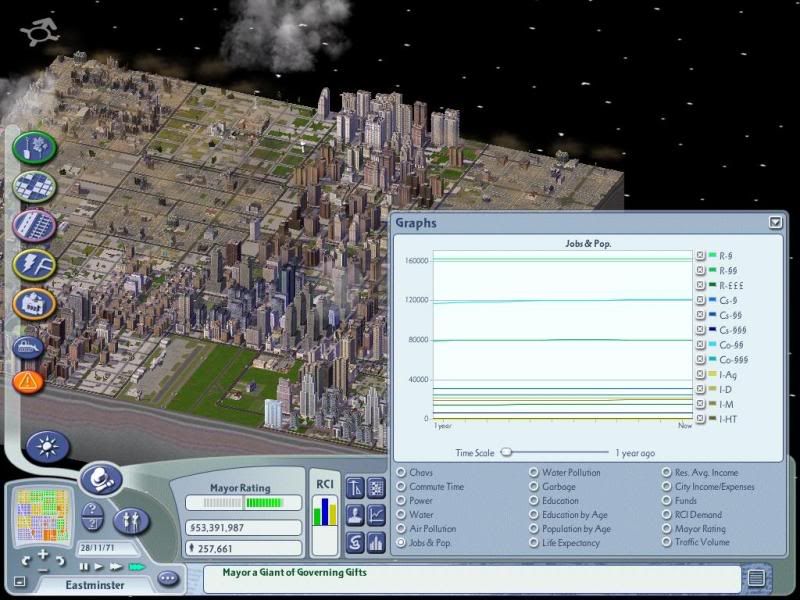This screenshot has height=600, width=800.
Task: Open the Advisors panel (person silhouette icon)
Action: [x=355, y=515]
